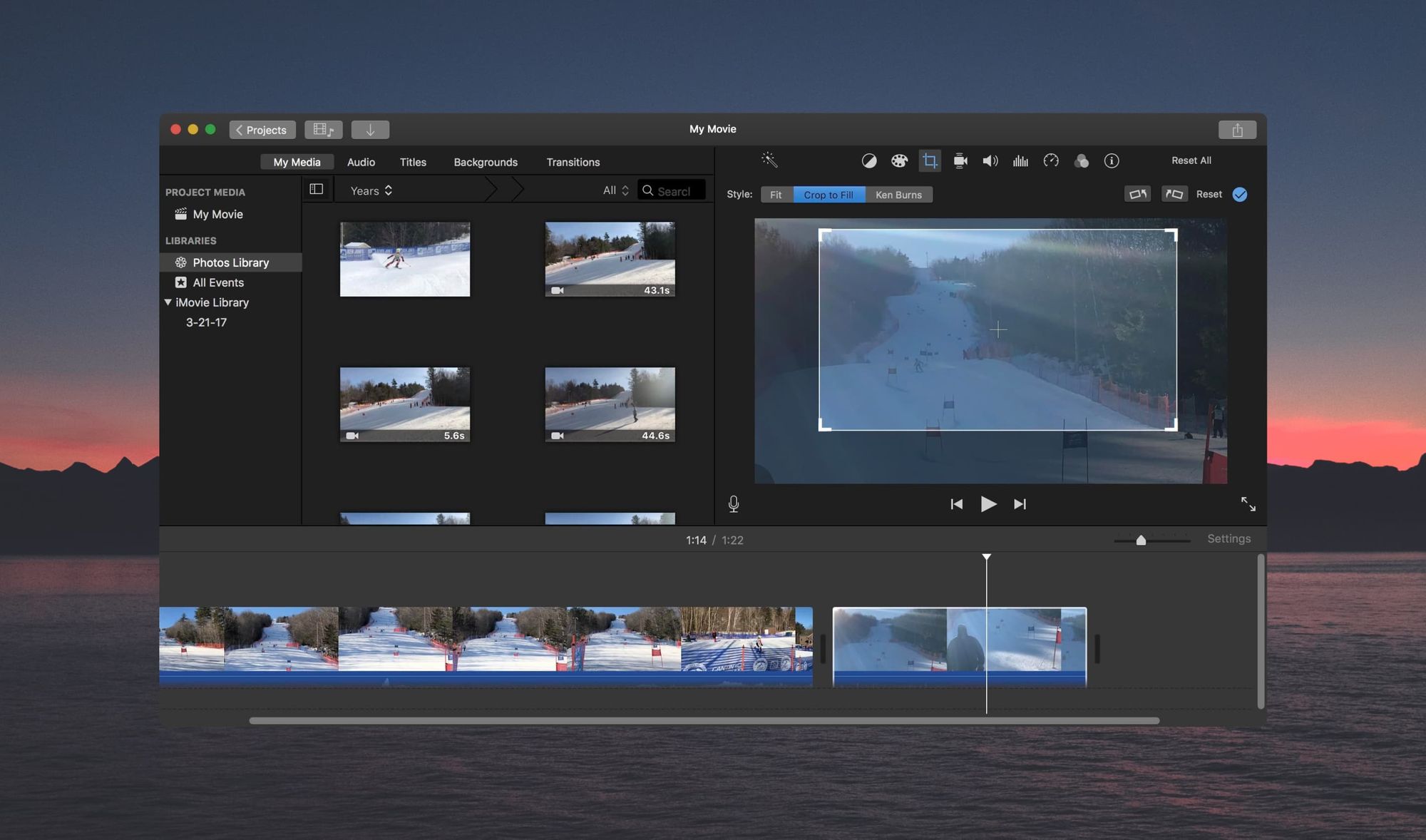Viewport: 1426px width, 840px height.
Task: Select the Ken Burns style
Action: pos(898,195)
